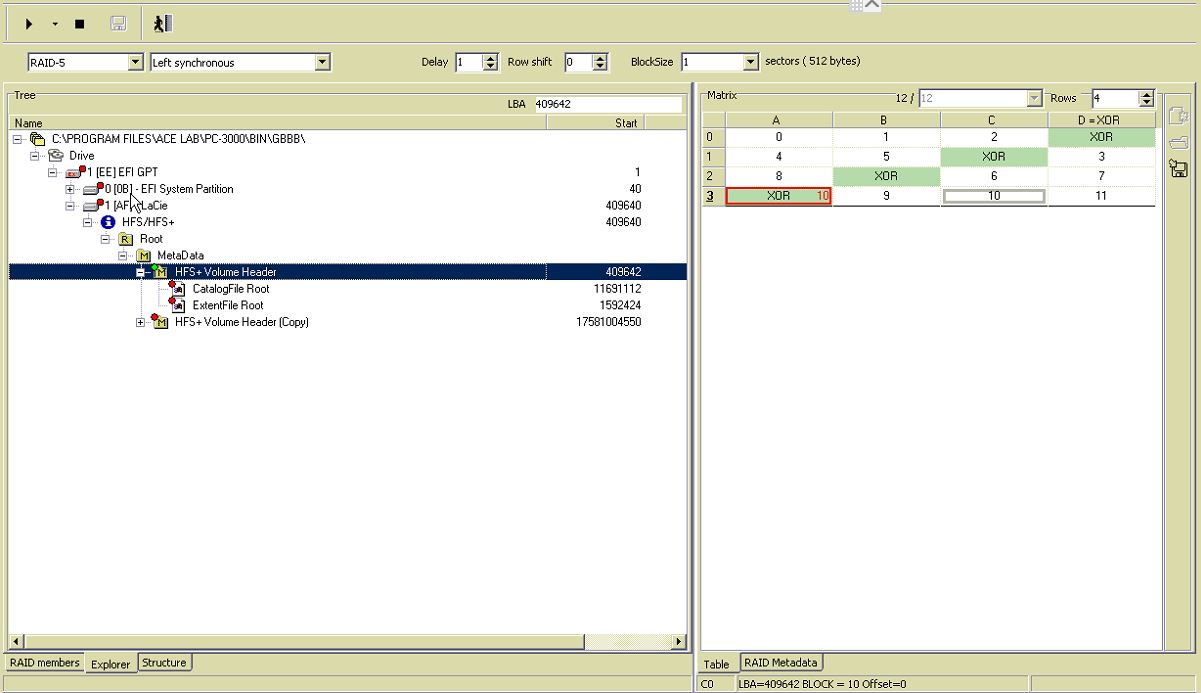Click the Rows value field
Image resolution: width=1201 pixels, height=693 pixels.
coord(1115,98)
